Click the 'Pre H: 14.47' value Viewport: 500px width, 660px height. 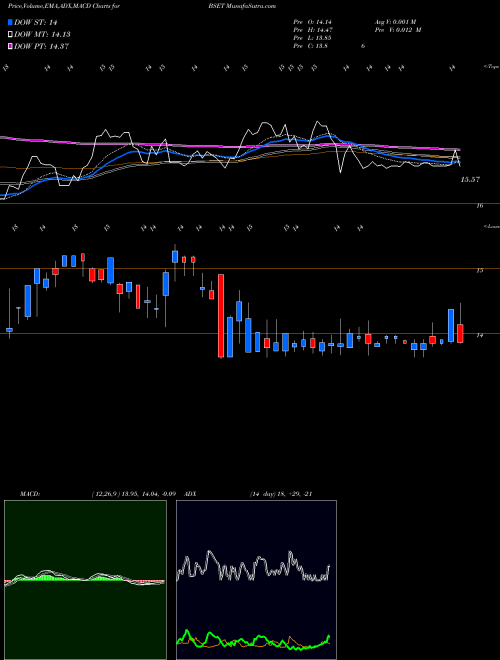click(x=312, y=30)
